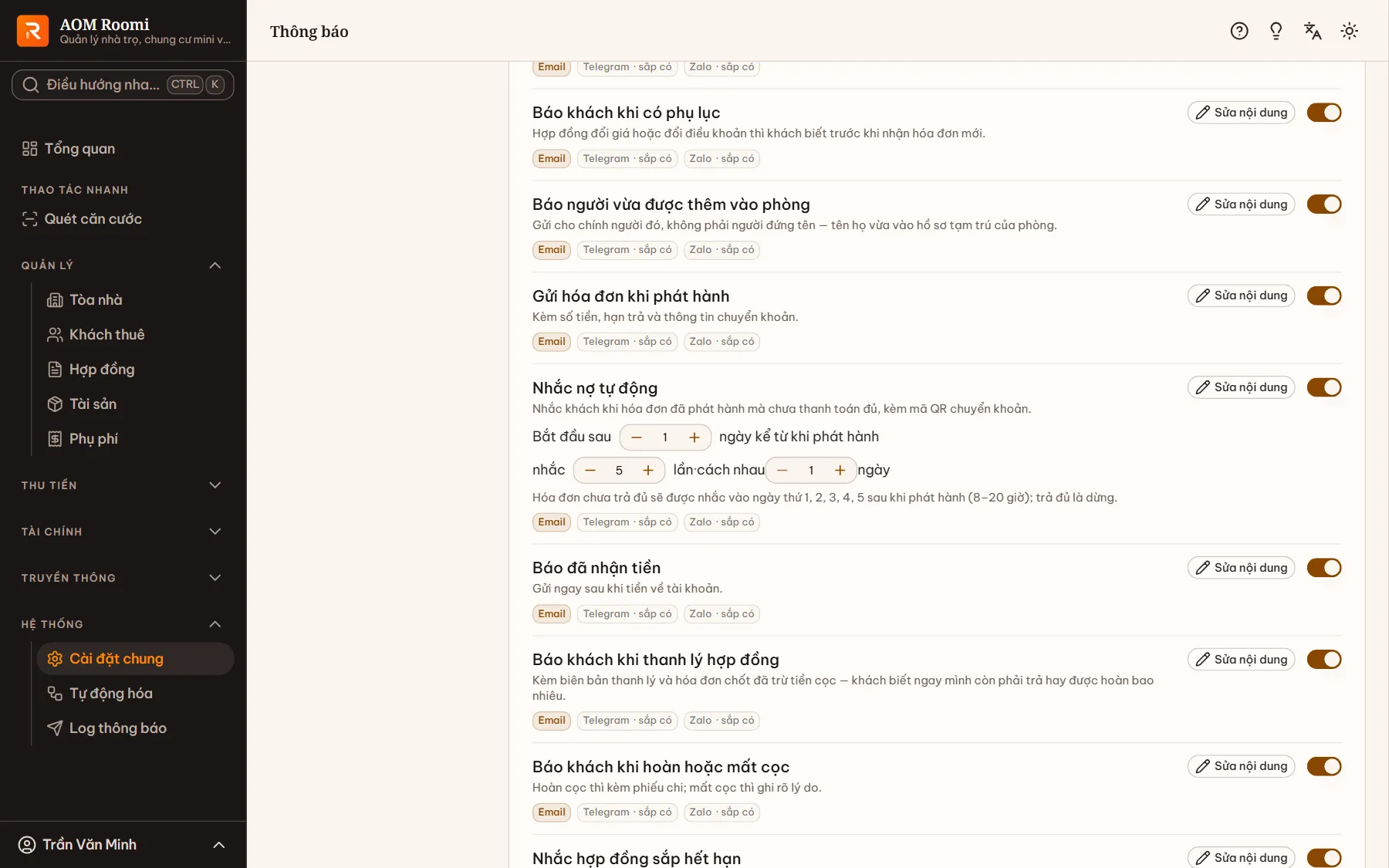The image size is (1389, 868).
Task: Click the Log thông báo paper-plane icon
Action: coord(55,728)
